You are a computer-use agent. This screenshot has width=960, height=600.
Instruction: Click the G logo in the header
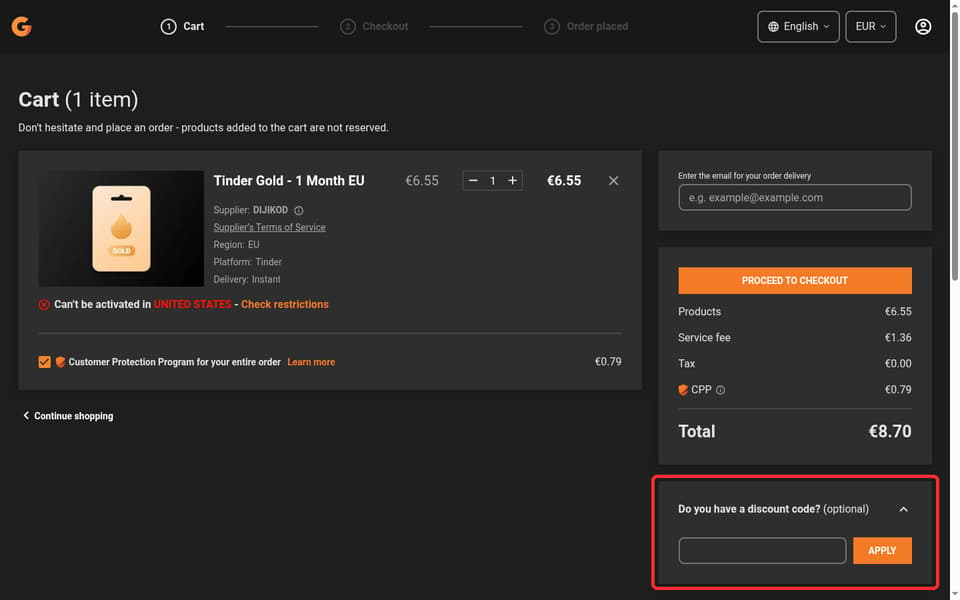point(21,26)
